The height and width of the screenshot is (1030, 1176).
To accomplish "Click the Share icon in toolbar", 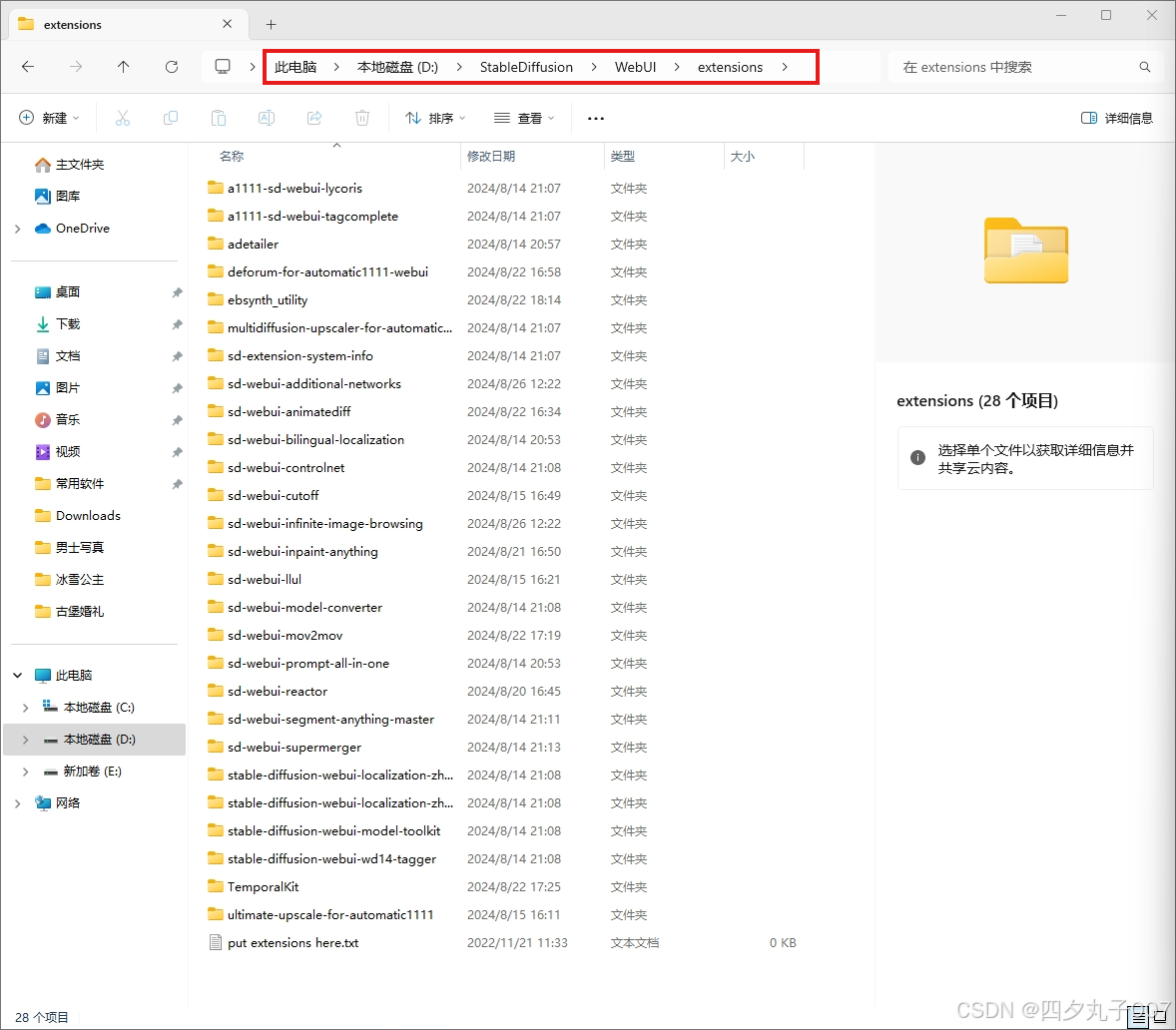I will (314, 118).
